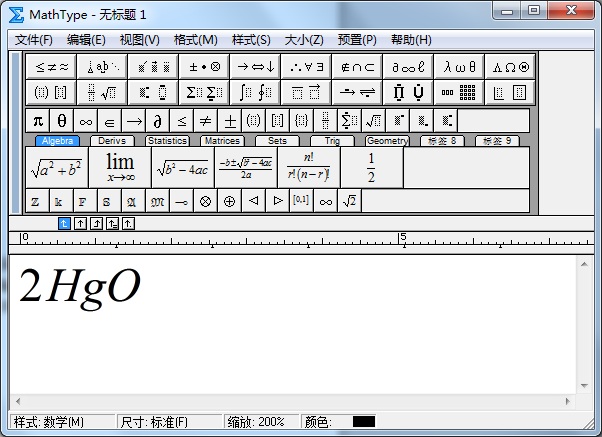Switch to the Statistics tab
The width and height of the screenshot is (602, 437).
[x=167, y=141]
